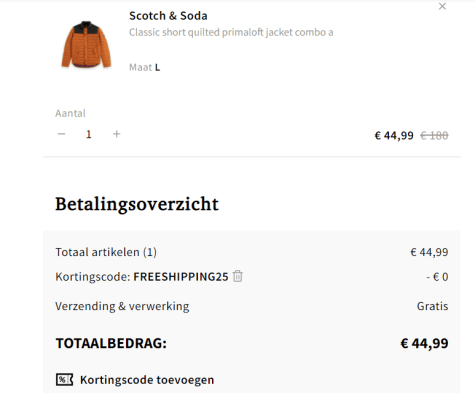The height and width of the screenshot is (393, 475).
Task: Select the quantity value field
Action: (89, 134)
